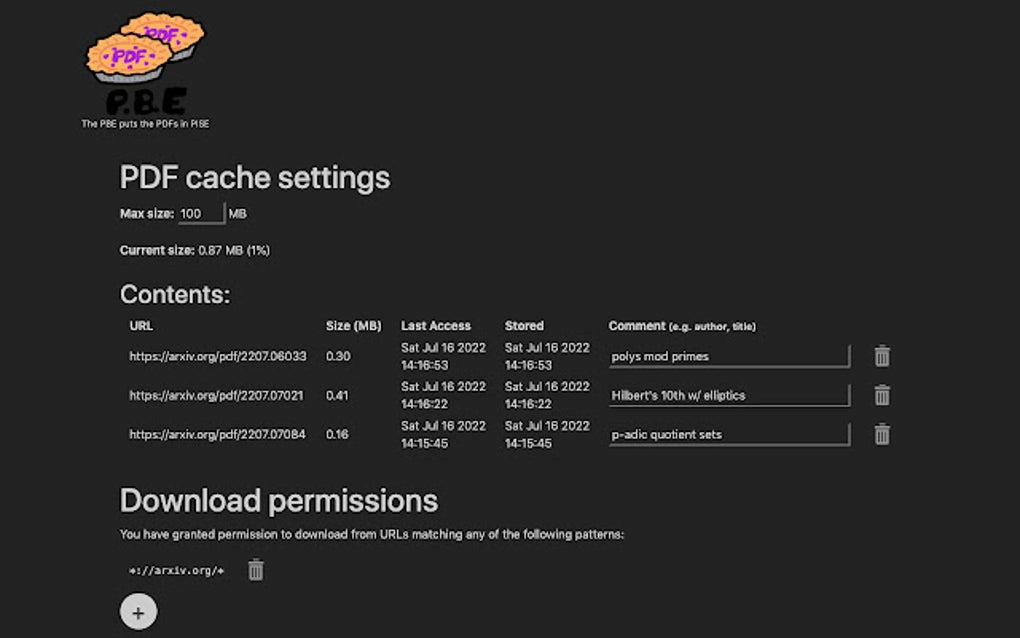Edit the 'p-adic quotient sets' comment
Image resolution: width=1020 pixels, height=638 pixels.
(729, 434)
